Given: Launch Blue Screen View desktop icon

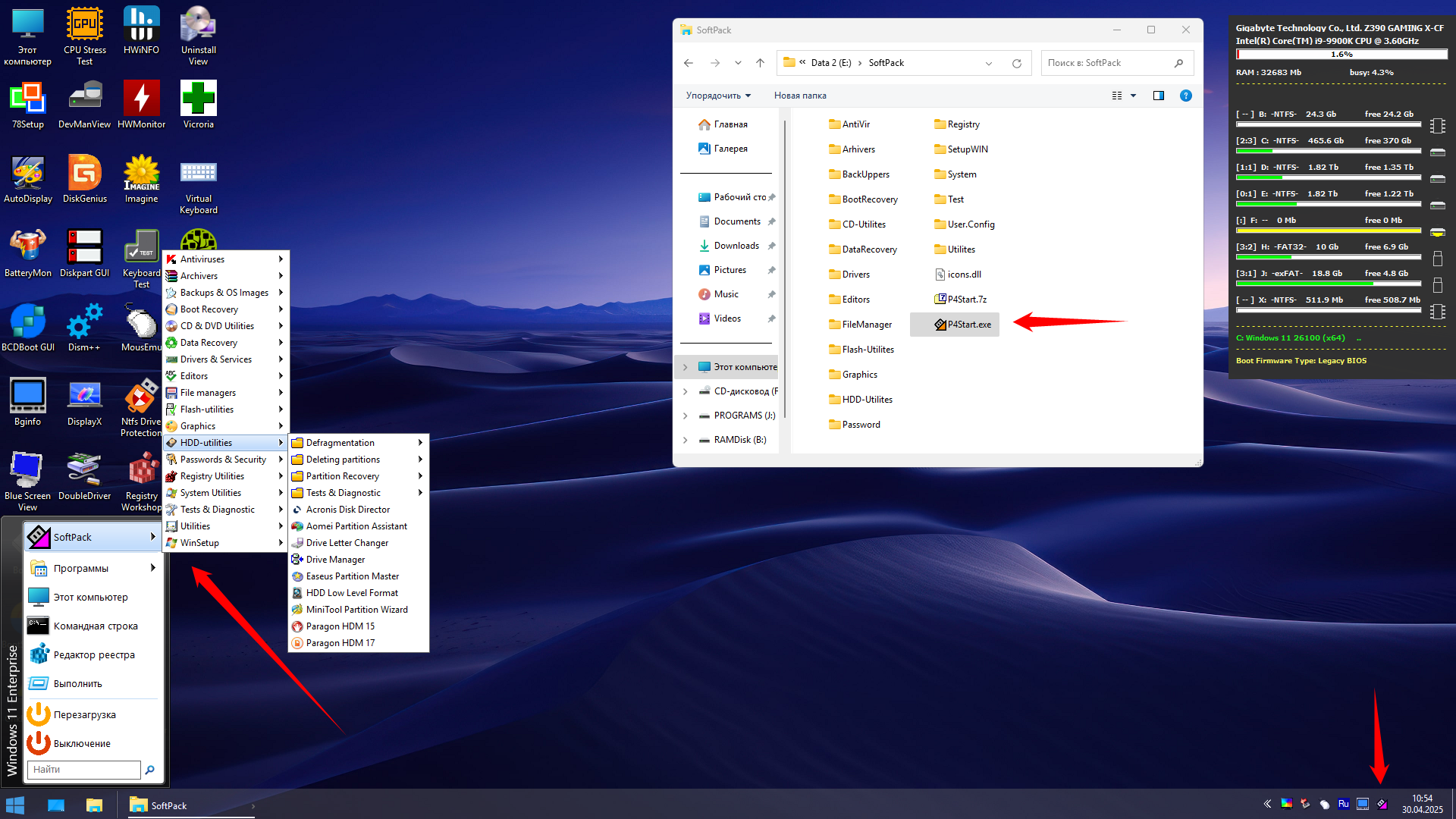Looking at the screenshot, I should pos(28,482).
